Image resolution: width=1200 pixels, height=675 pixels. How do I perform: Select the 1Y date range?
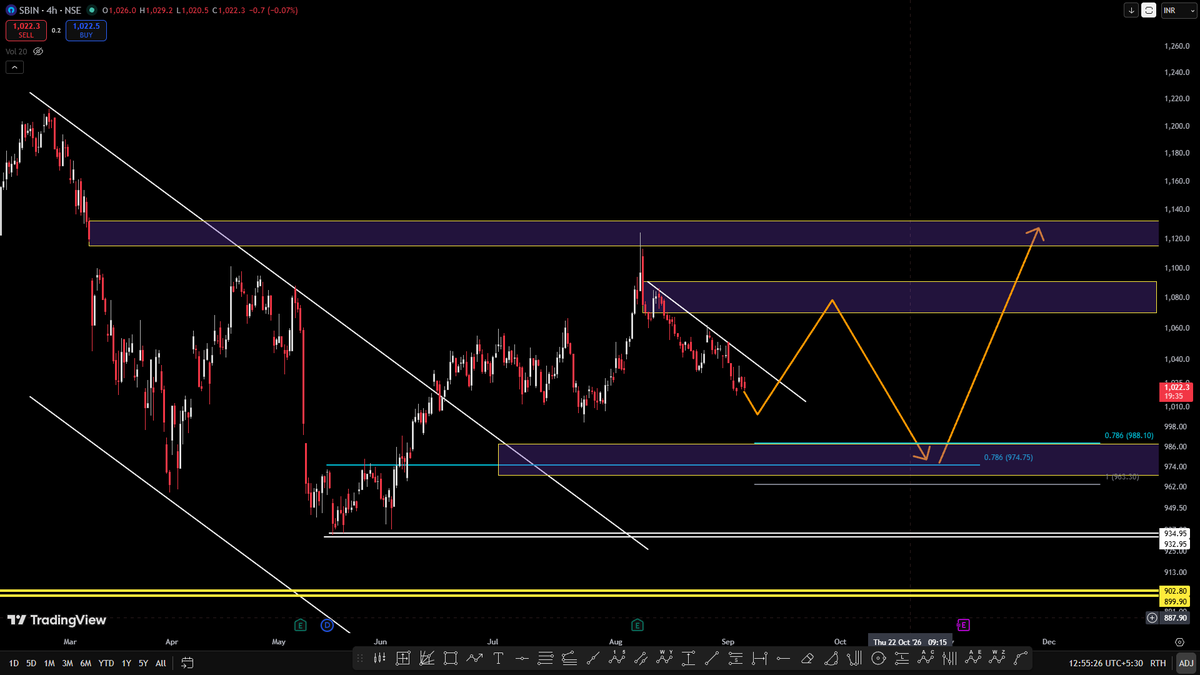pos(127,663)
